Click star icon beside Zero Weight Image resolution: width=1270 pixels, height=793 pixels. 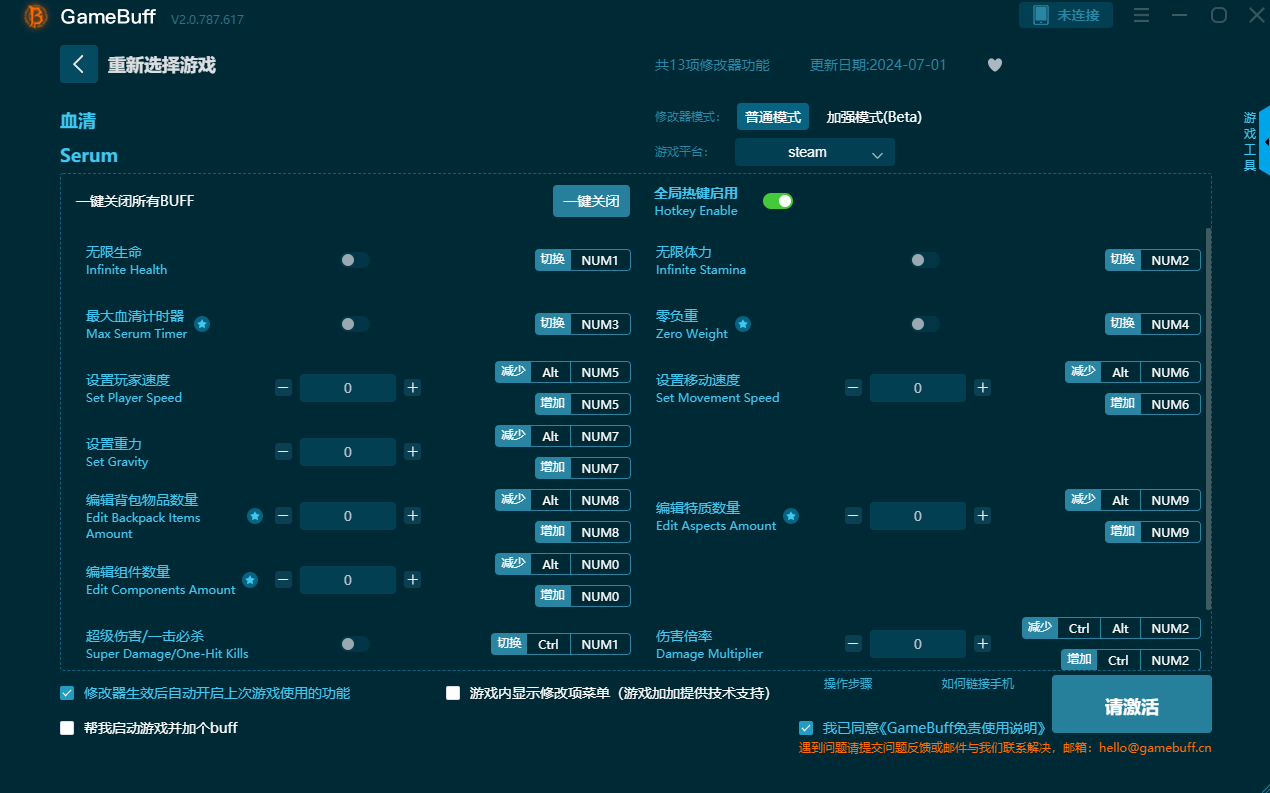743,324
